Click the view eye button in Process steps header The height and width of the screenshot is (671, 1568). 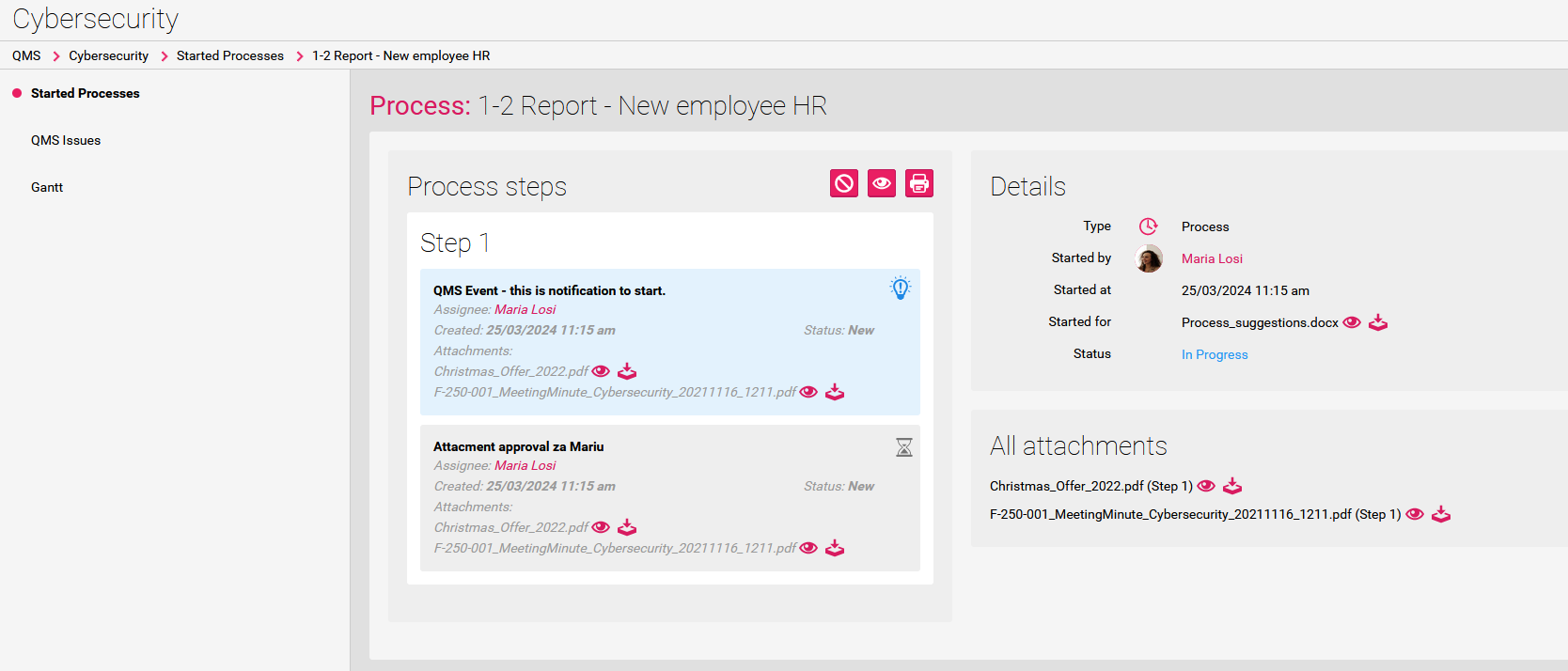[881, 183]
